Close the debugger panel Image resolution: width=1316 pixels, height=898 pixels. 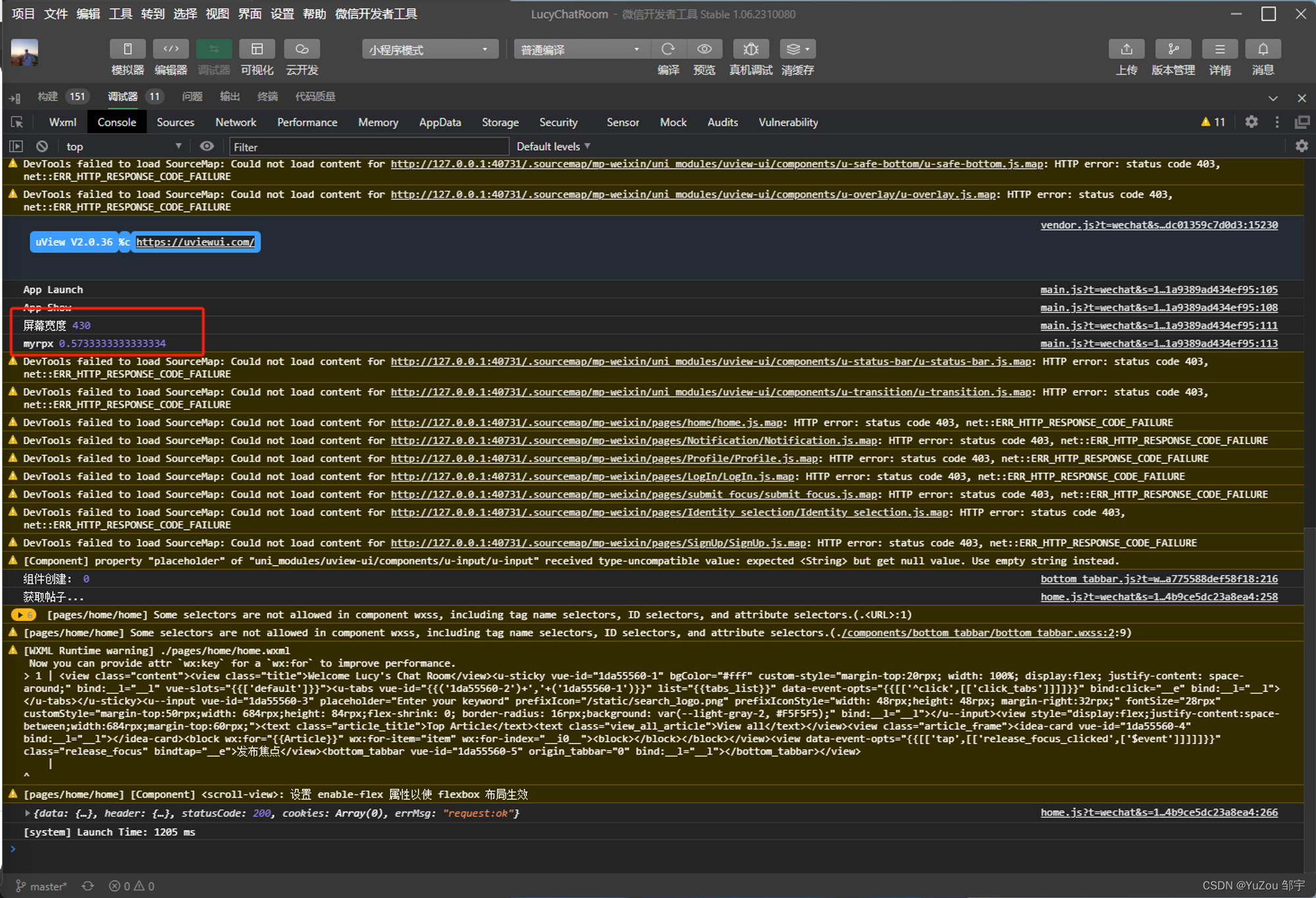click(x=1302, y=98)
